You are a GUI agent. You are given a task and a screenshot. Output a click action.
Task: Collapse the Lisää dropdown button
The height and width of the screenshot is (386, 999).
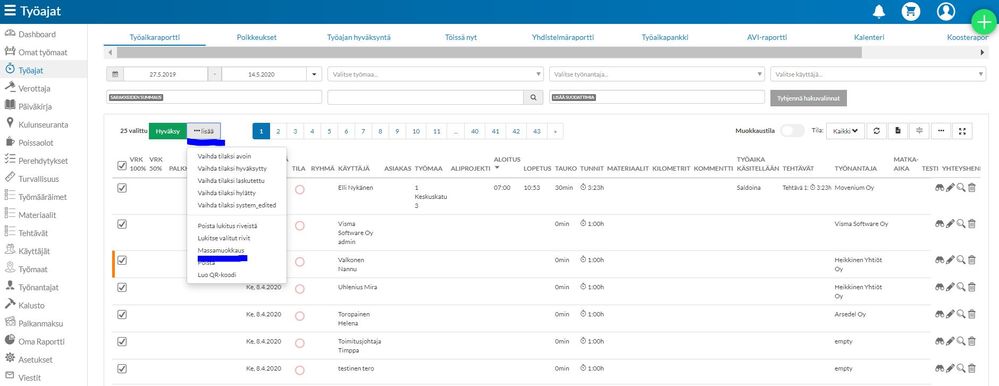point(204,131)
